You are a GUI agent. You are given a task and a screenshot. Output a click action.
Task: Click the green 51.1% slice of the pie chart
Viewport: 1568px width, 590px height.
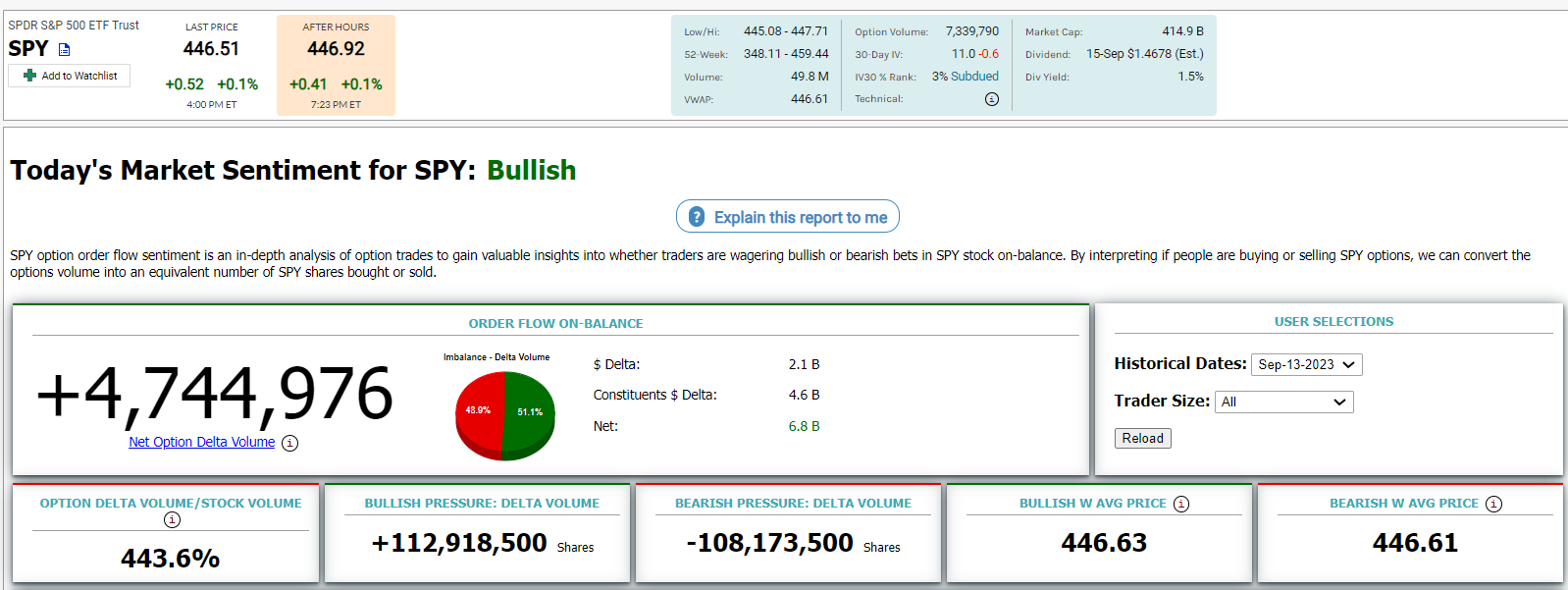pos(530,412)
